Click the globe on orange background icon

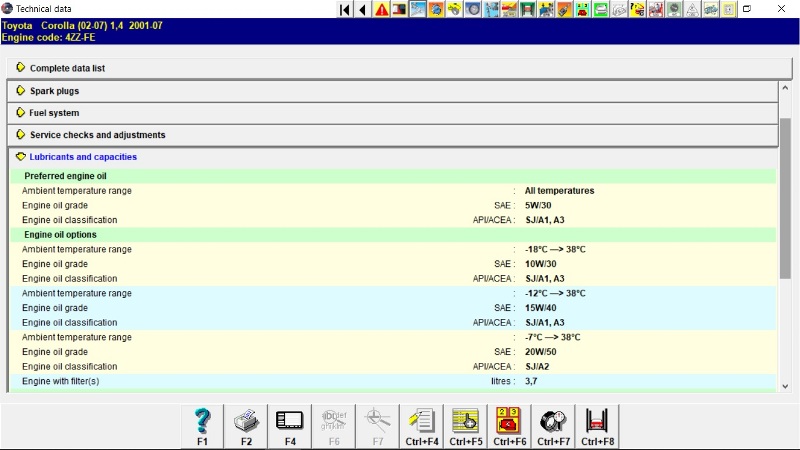(436, 9)
